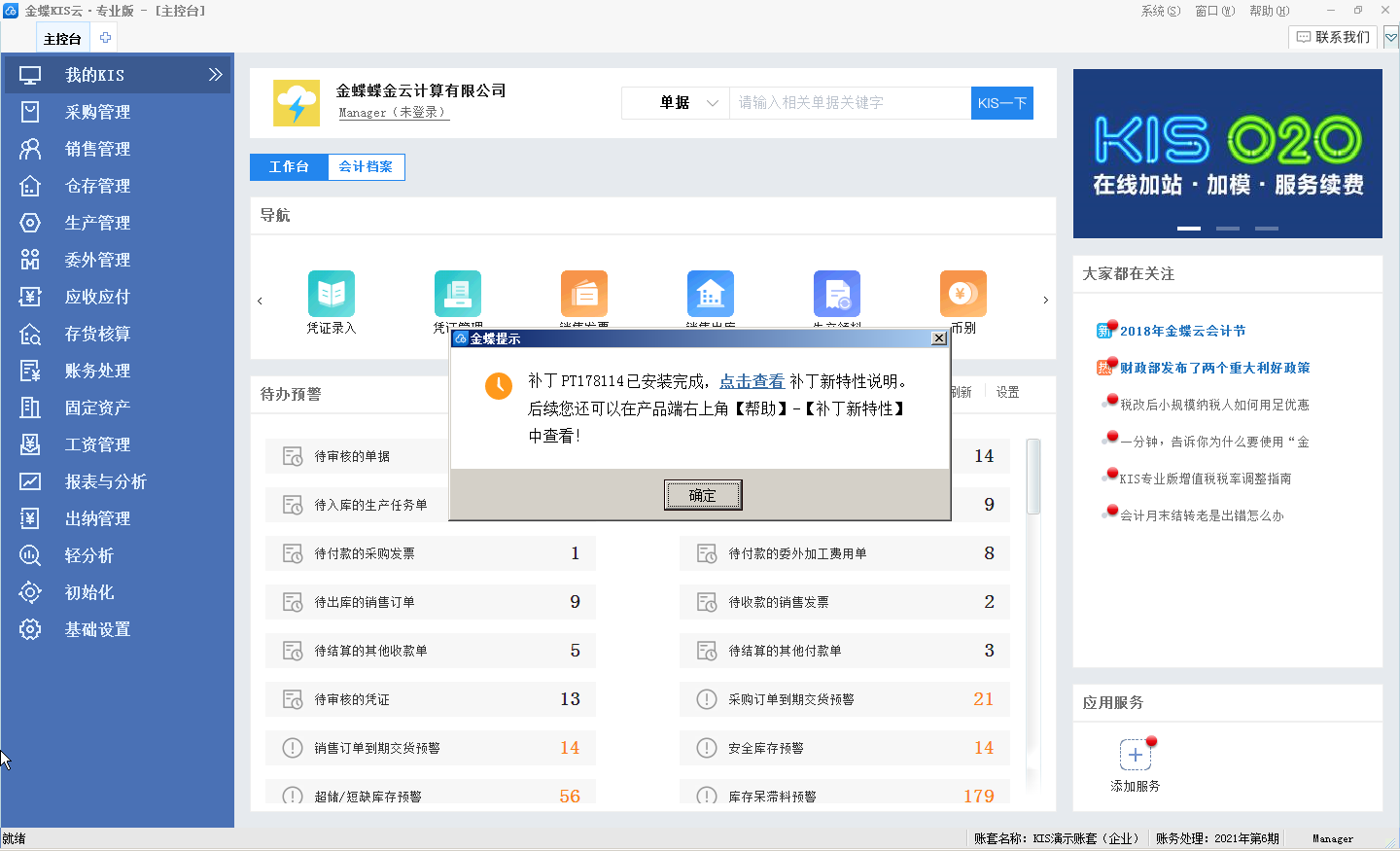Viewport: 1400px width, 851px height.
Task: Click Manager（未登录）link
Action: [x=392, y=113]
